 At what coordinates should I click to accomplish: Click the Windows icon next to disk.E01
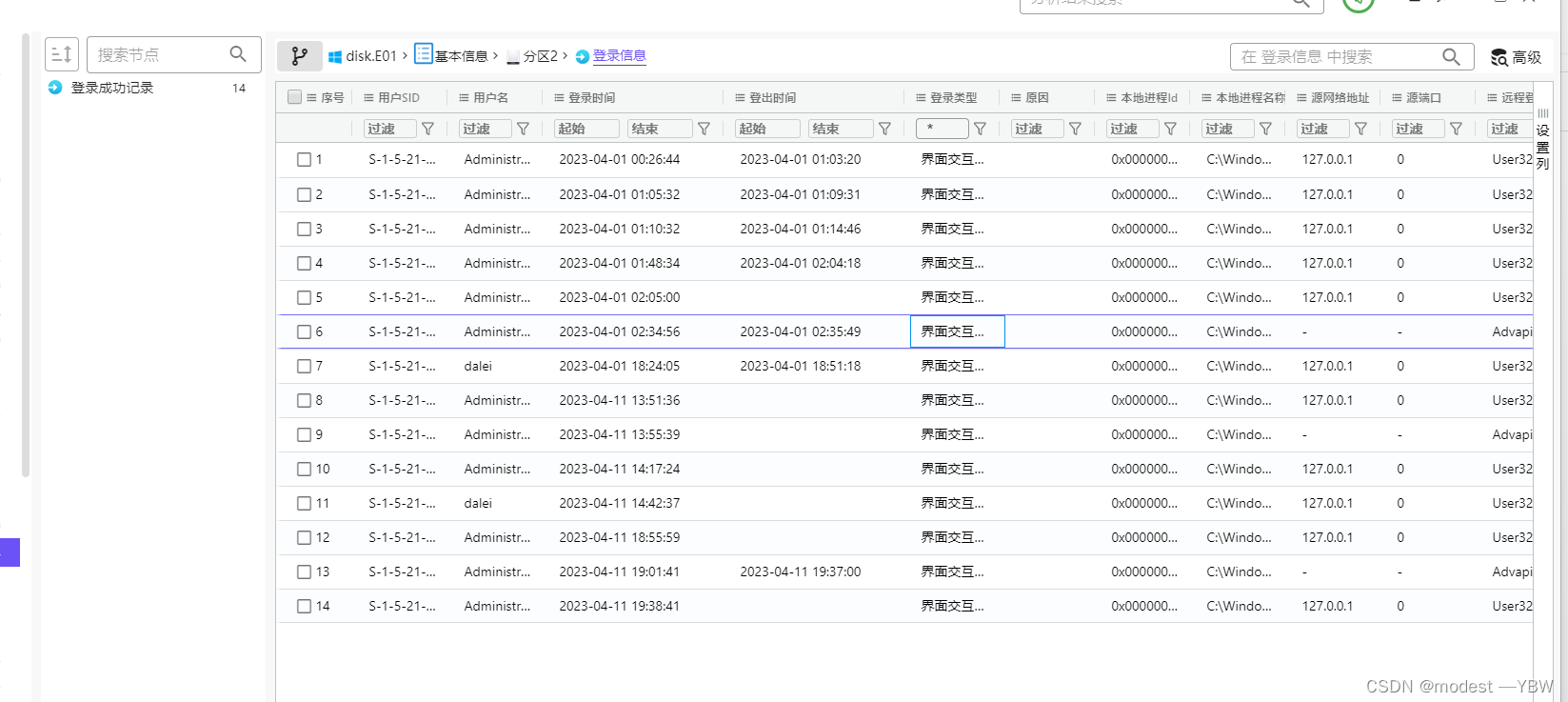(x=335, y=57)
